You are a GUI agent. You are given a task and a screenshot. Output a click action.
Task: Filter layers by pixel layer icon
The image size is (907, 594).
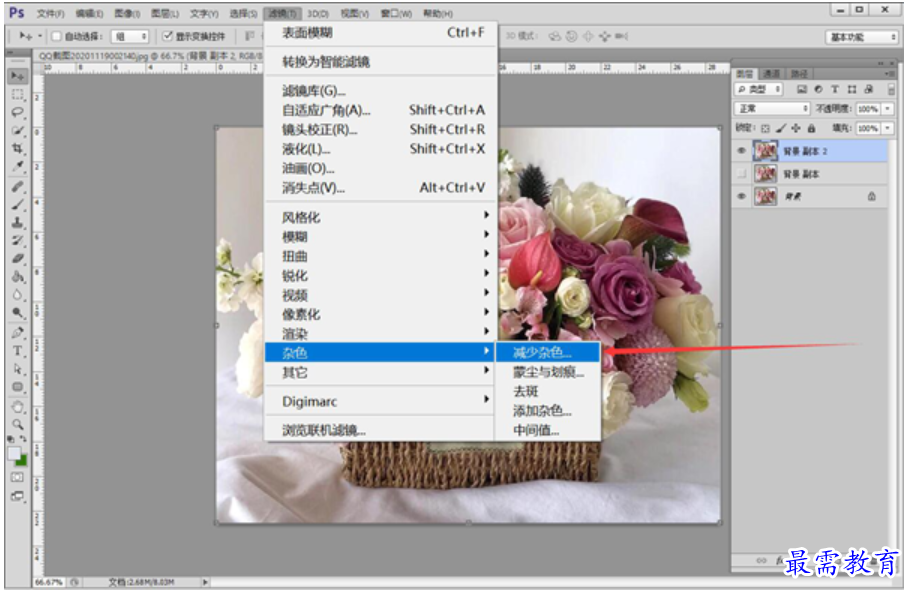tap(802, 90)
